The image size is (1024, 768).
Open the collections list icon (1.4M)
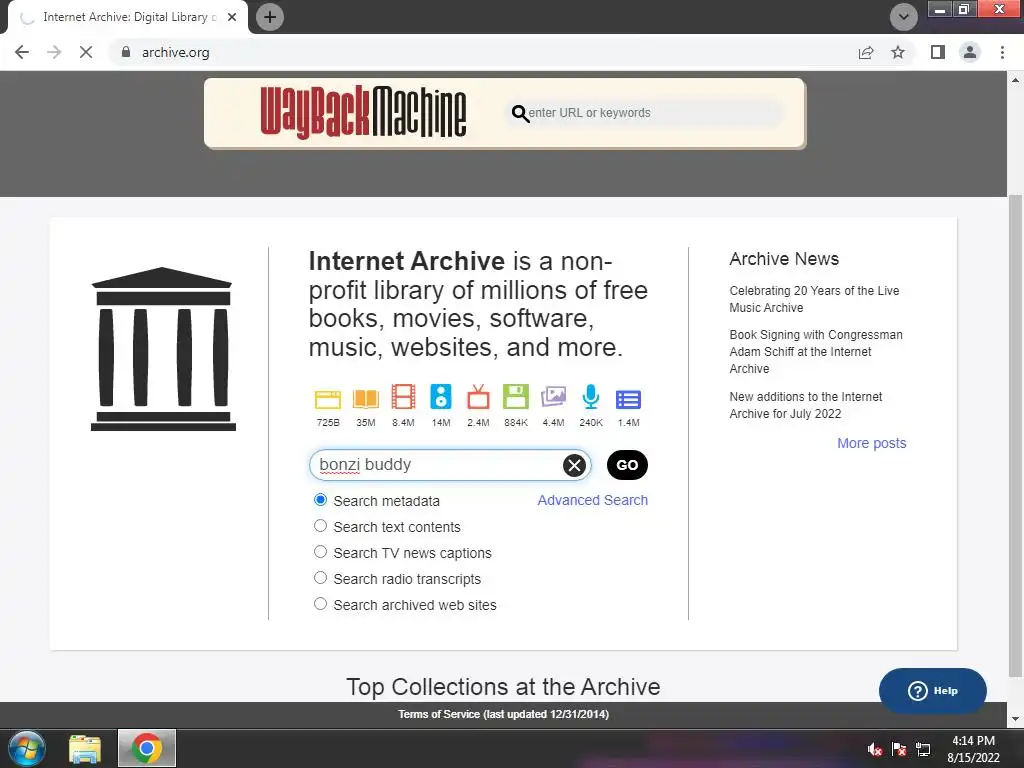(x=628, y=399)
